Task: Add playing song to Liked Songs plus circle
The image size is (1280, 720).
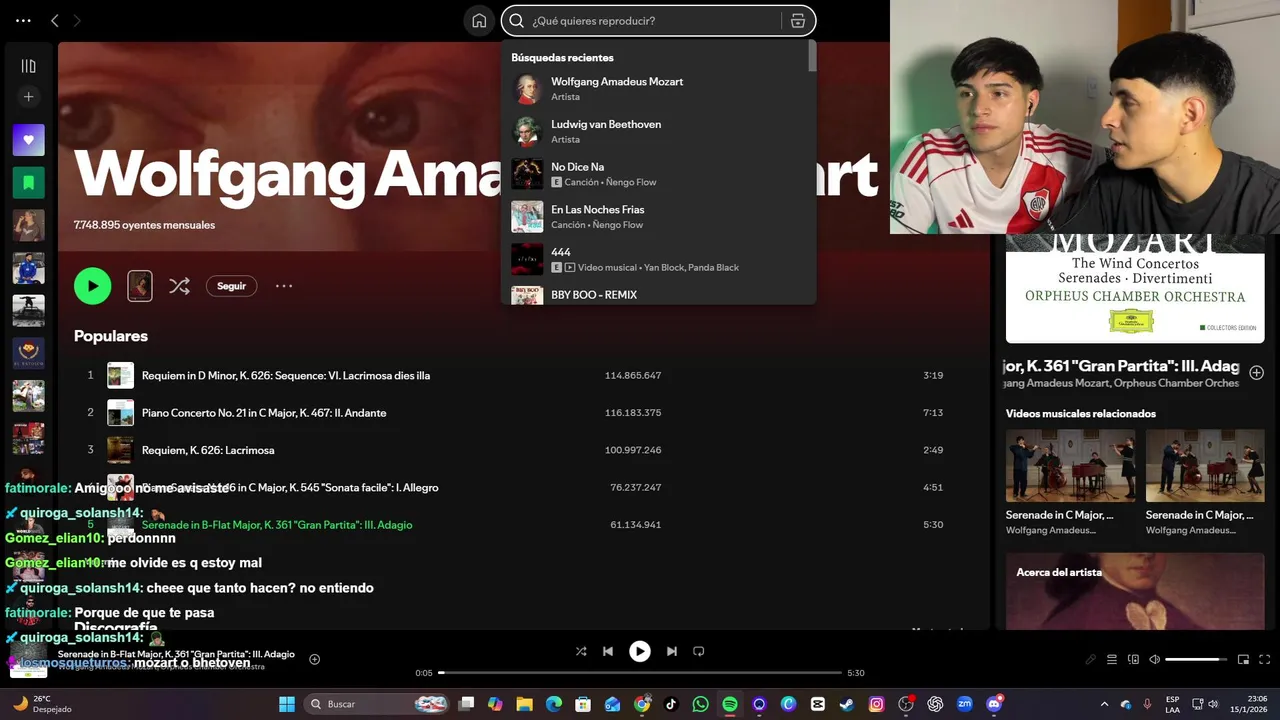Action: 314,659
